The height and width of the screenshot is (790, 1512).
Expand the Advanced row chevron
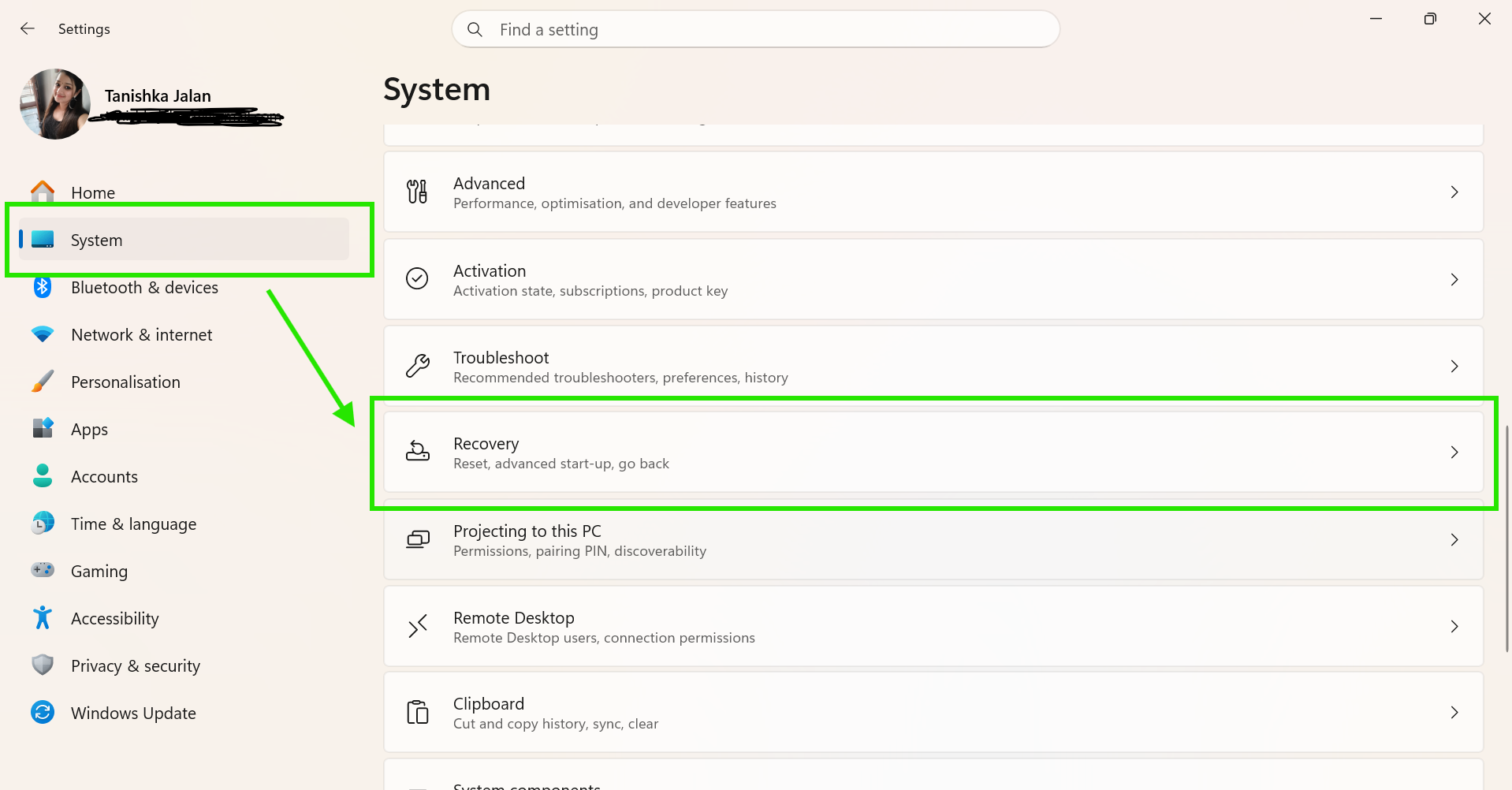coord(1454,192)
